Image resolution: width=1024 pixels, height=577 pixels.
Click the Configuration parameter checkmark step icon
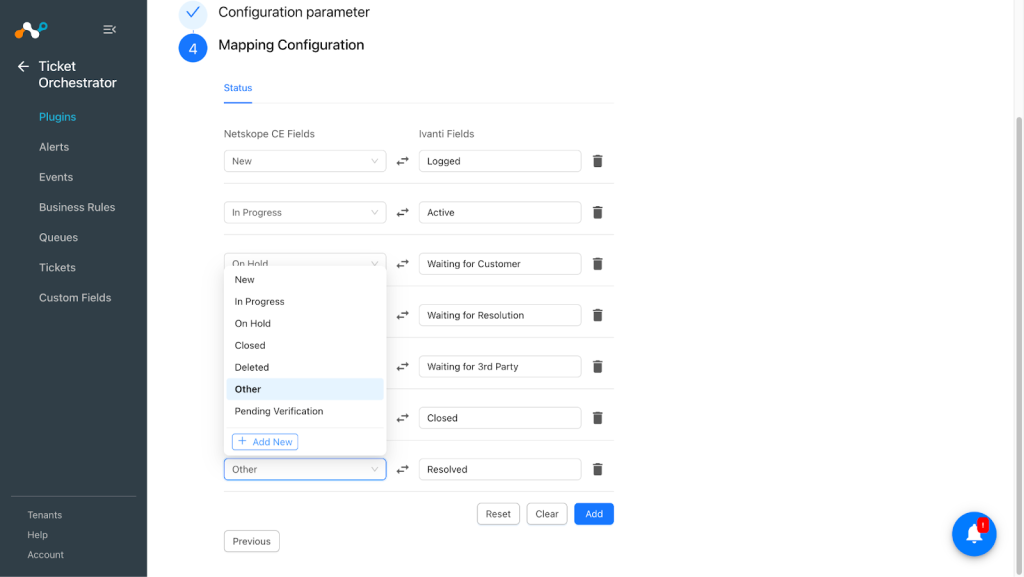[x=193, y=13]
